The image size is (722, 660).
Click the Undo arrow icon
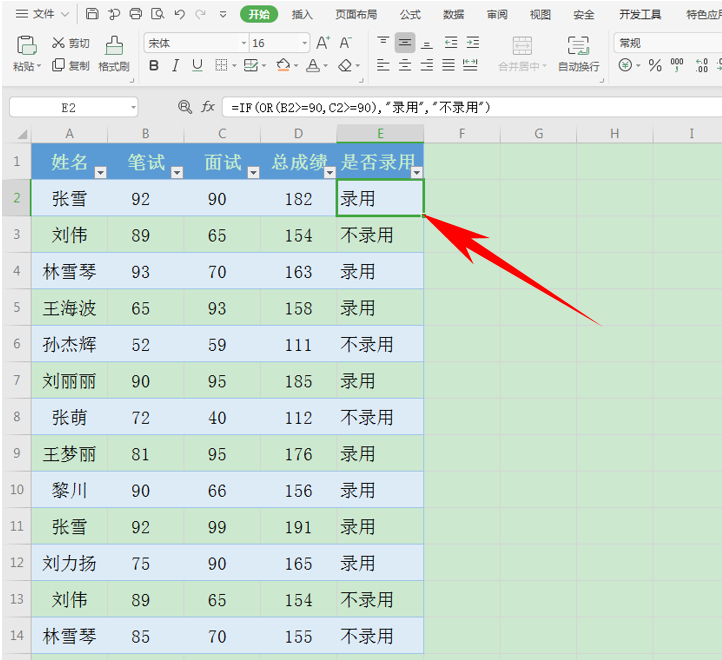click(x=180, y=14)
